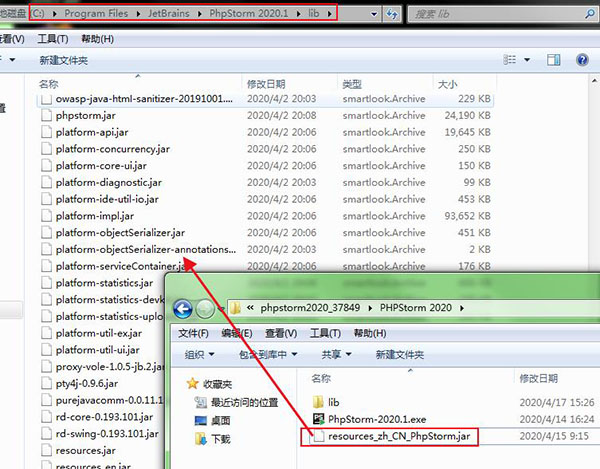Screen dimensions: 600x469
Task: Open the 查看(V) menu in the front window
Action: point(281,334)
